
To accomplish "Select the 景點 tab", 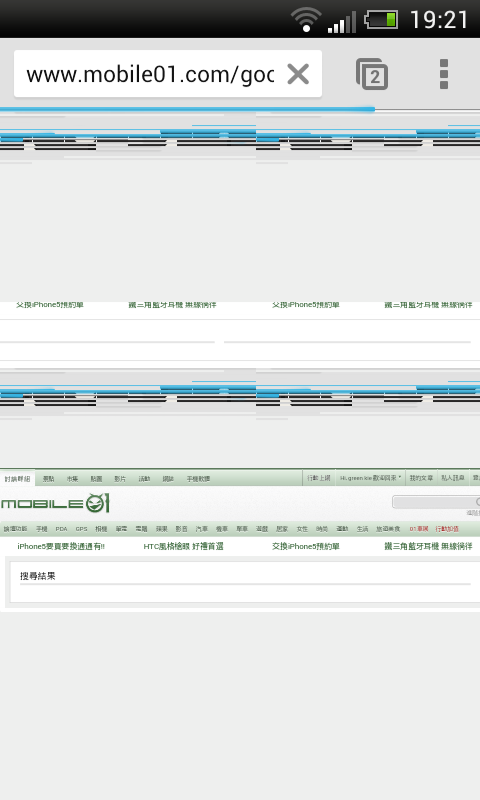I will tap(48, 479).
